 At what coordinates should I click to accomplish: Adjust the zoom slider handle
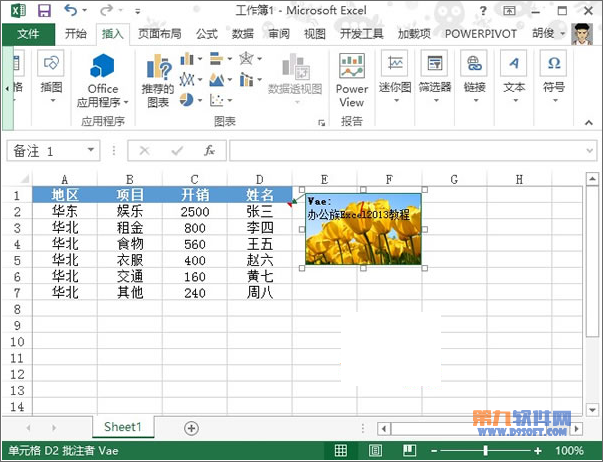[x=486, y=450]
